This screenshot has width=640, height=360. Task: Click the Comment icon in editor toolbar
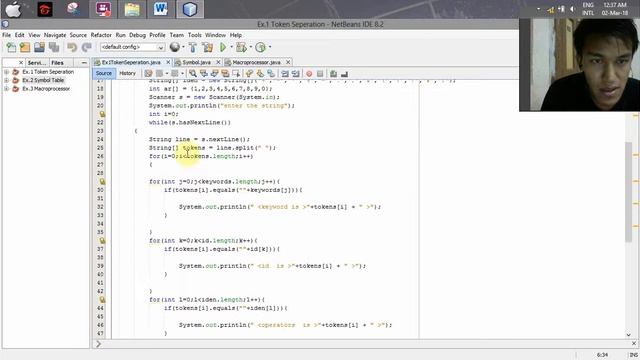[333, 73]
